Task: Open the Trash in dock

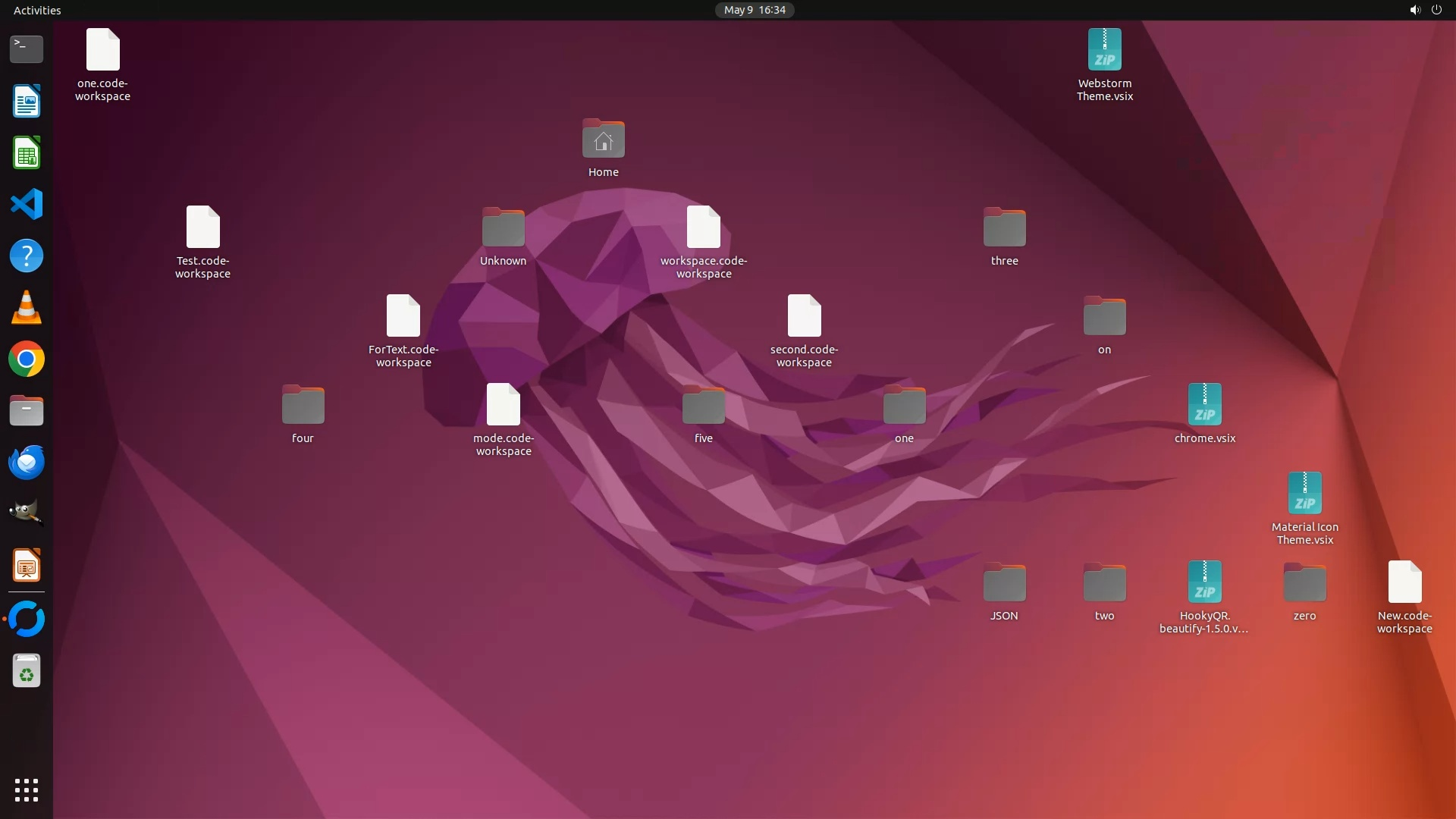Action: click(x=27, y=671)
